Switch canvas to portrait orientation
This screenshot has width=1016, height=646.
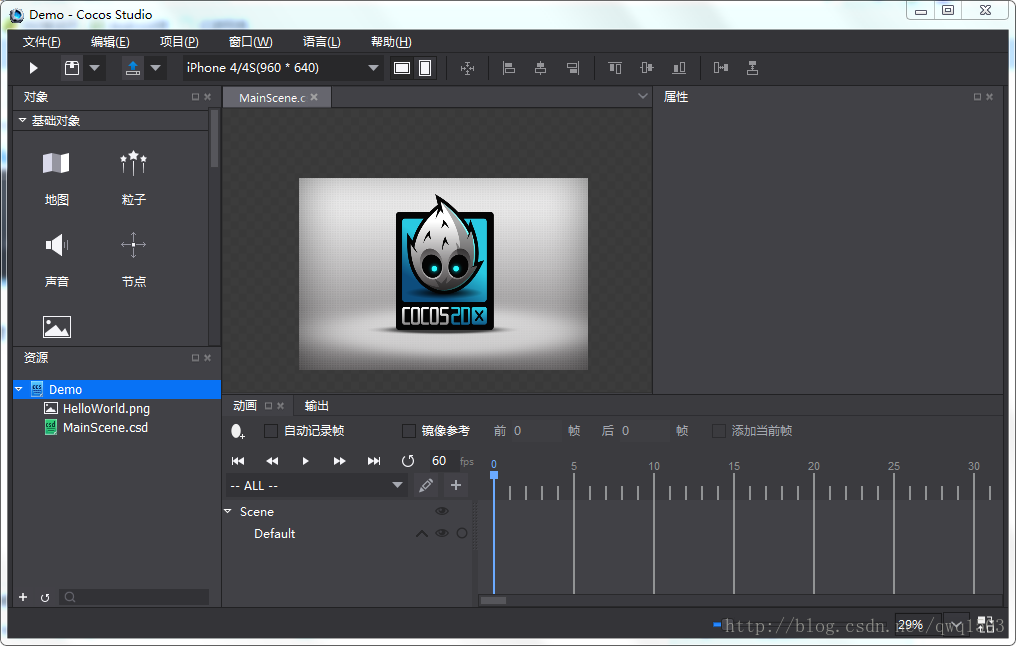425,68
